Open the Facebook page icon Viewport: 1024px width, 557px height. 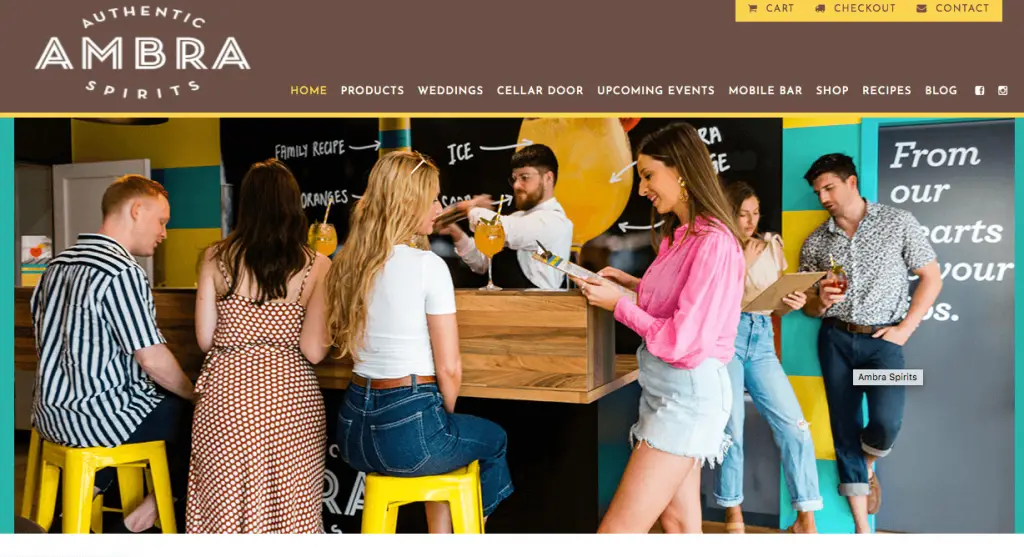point(980,91)
